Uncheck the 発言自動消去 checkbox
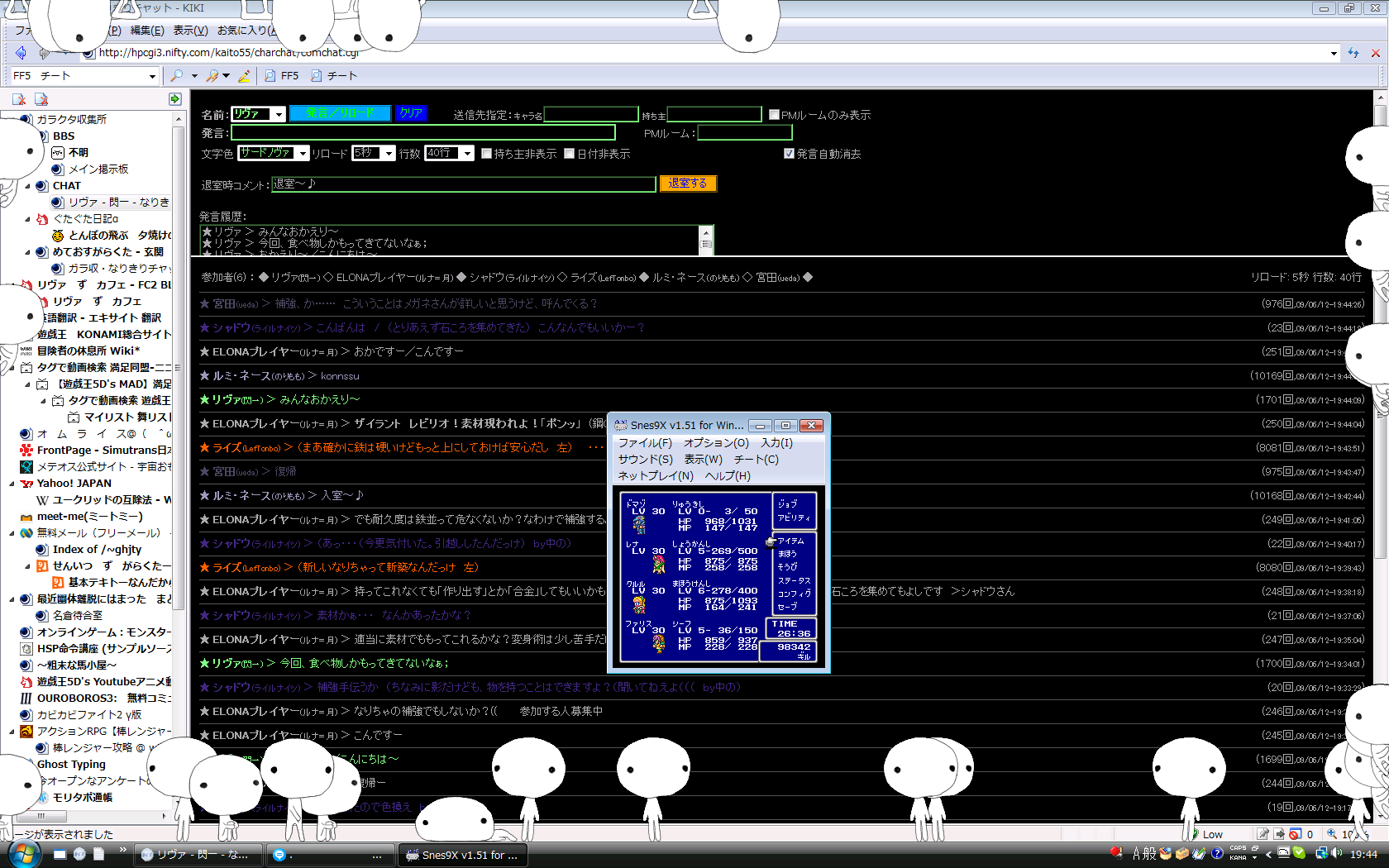1389x868 pixels. click(x=789, y=154)
